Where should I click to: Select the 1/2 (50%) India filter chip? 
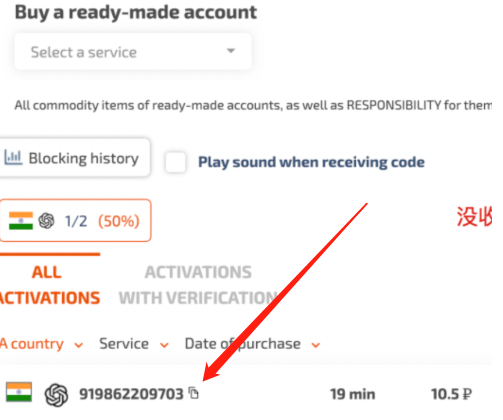coord(75,220)
